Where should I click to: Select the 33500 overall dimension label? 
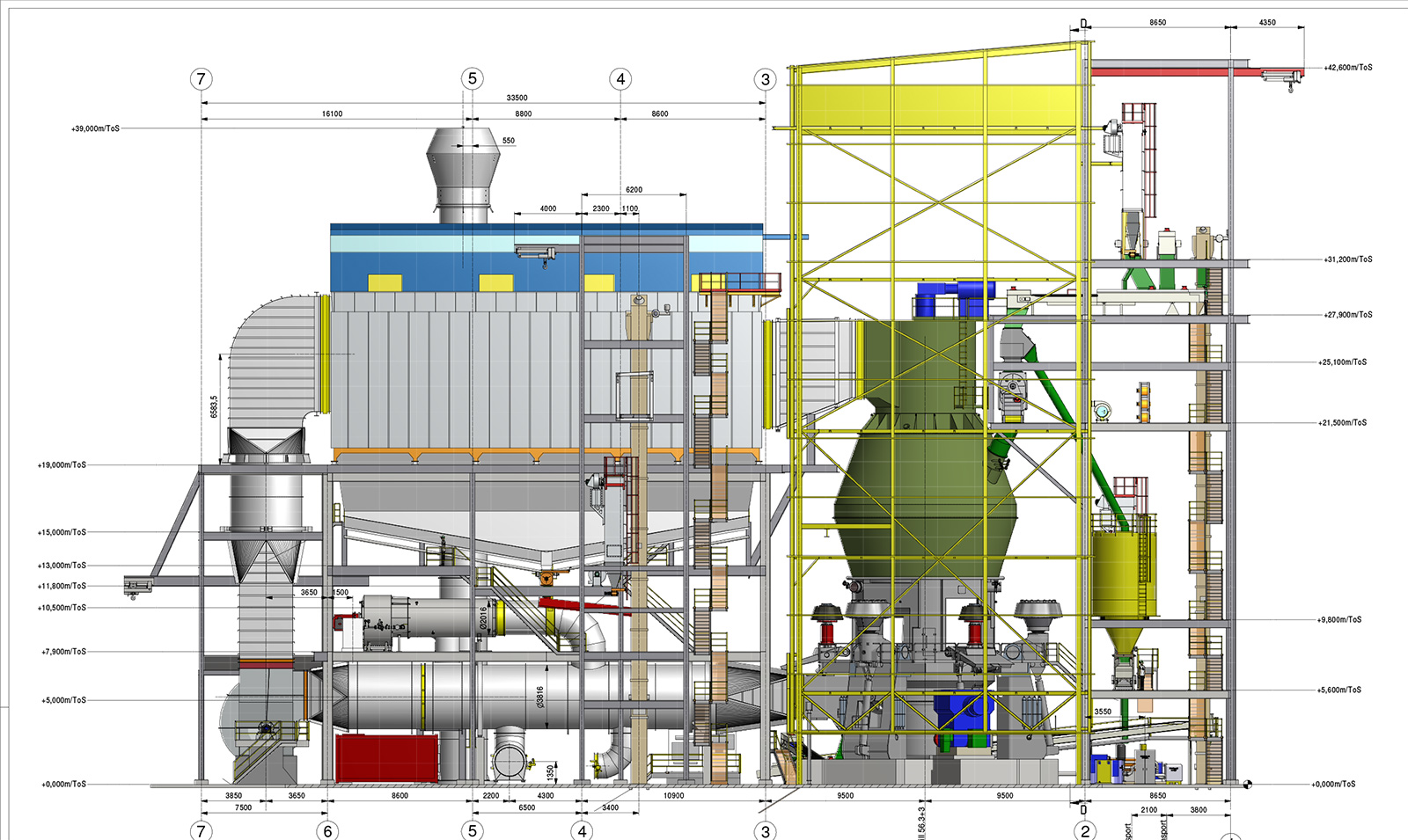coord(517,98)
